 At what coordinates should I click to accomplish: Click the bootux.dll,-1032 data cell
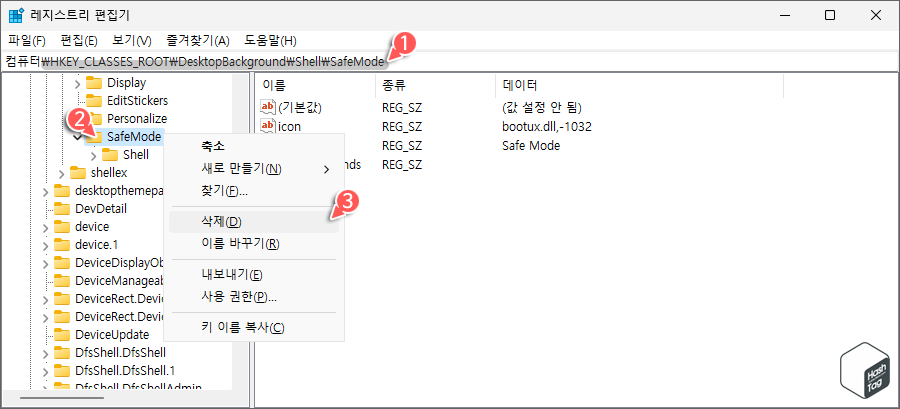pos(547,126)
